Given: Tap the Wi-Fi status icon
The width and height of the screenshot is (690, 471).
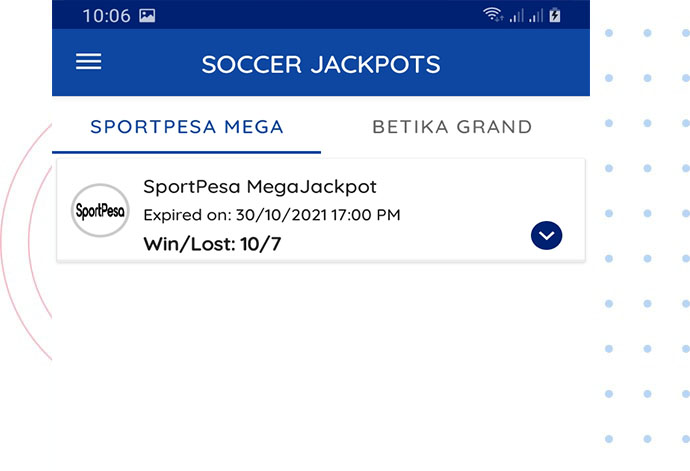Looking at the screenshot, I should (492, 15).
